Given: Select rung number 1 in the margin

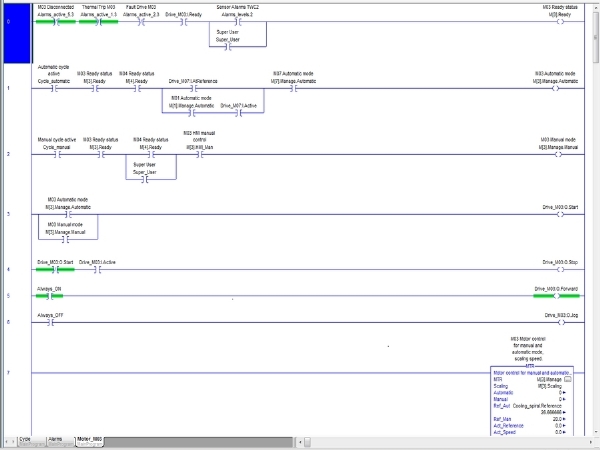Looking at the screenshot, I should pos(8,88).
